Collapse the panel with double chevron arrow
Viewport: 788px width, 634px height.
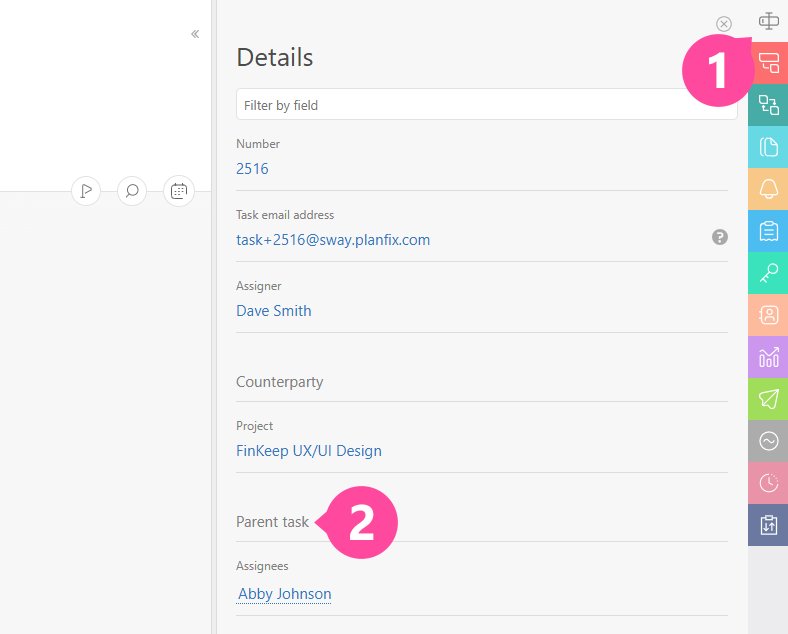(195, 34)
